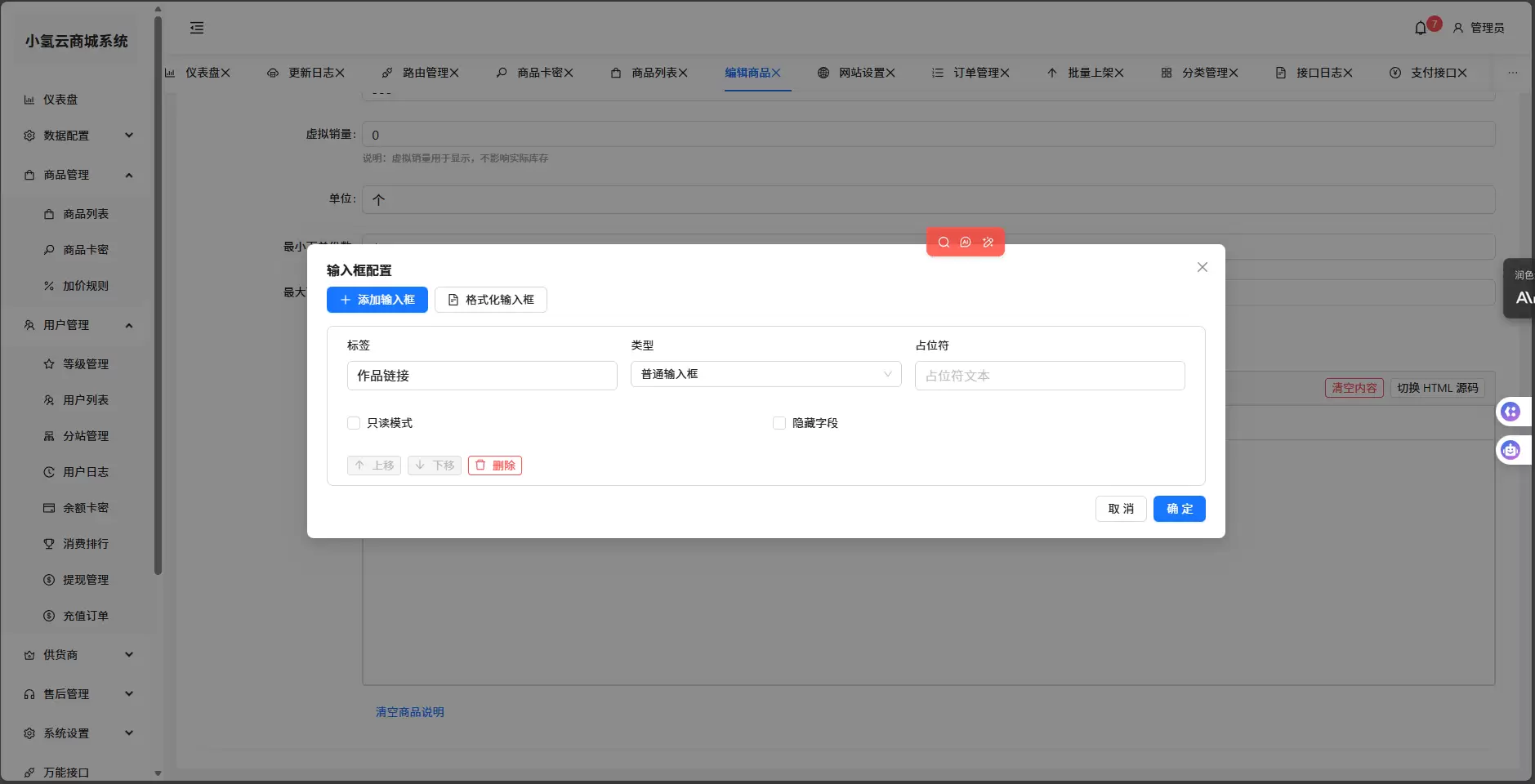The height and width of the screenshot is (784, 1535).
Task: Open the AI assistant icon in the red toolbar
Action: click(965, 242)
